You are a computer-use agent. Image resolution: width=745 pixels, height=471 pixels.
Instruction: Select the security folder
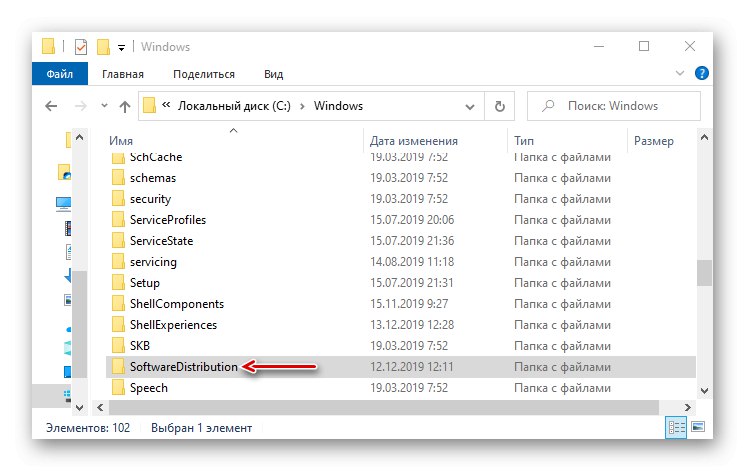coord(401,199)
